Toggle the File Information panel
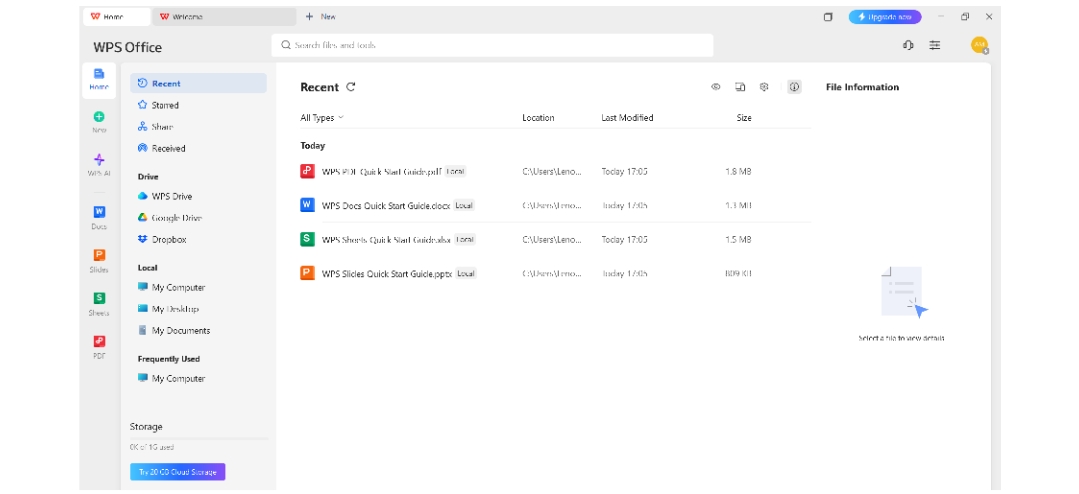The height and width of the screenshot is (494, 1079). 794,87
